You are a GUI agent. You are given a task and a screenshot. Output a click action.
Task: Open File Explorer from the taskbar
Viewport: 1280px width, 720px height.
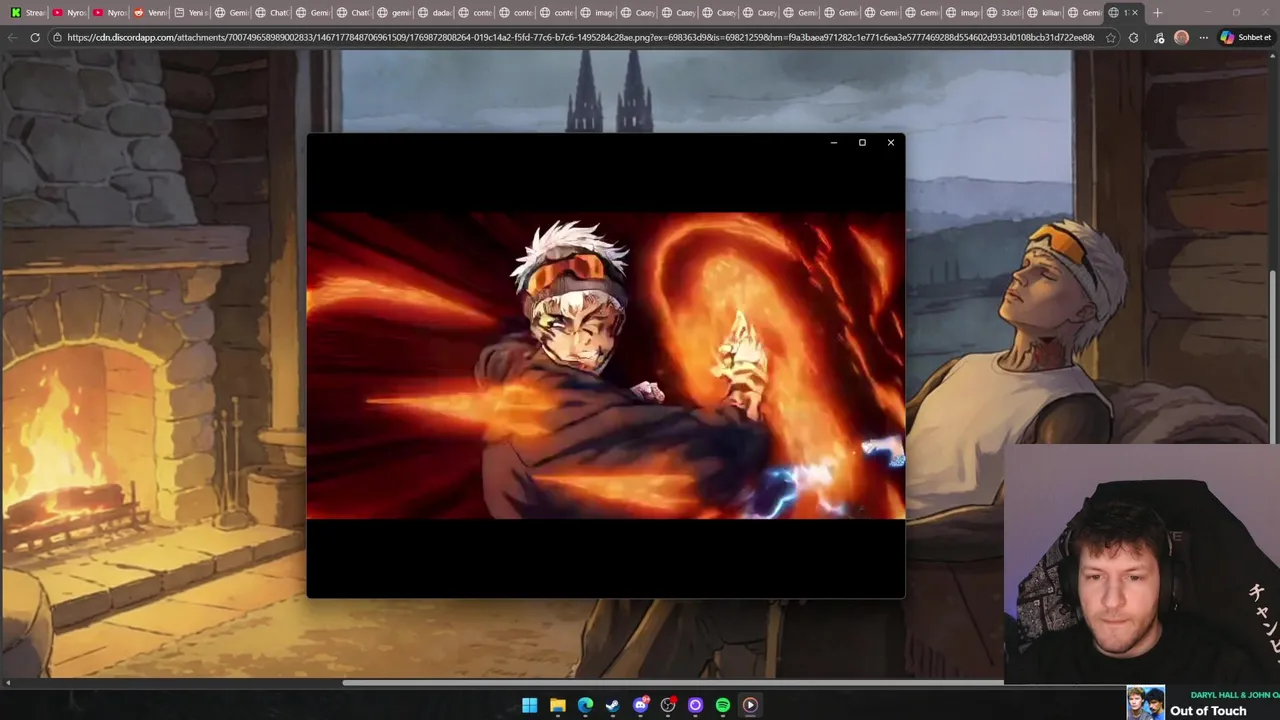pyautogui.click(x=558, y=705)
